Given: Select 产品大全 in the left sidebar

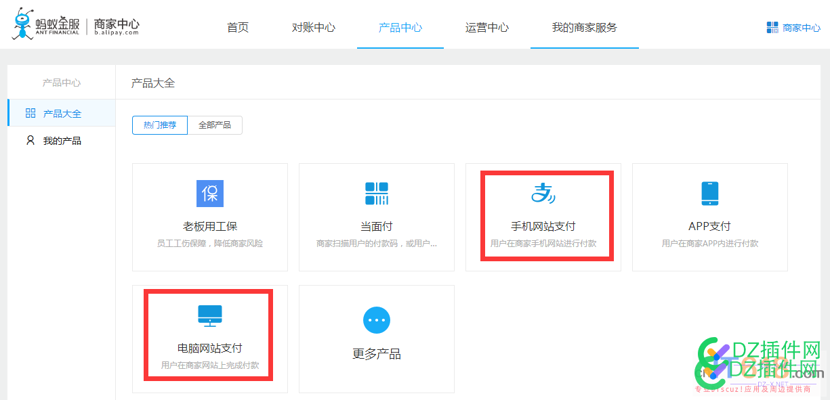Looking at the screenshot, I should pyautogui.click(x=61, y=113).
